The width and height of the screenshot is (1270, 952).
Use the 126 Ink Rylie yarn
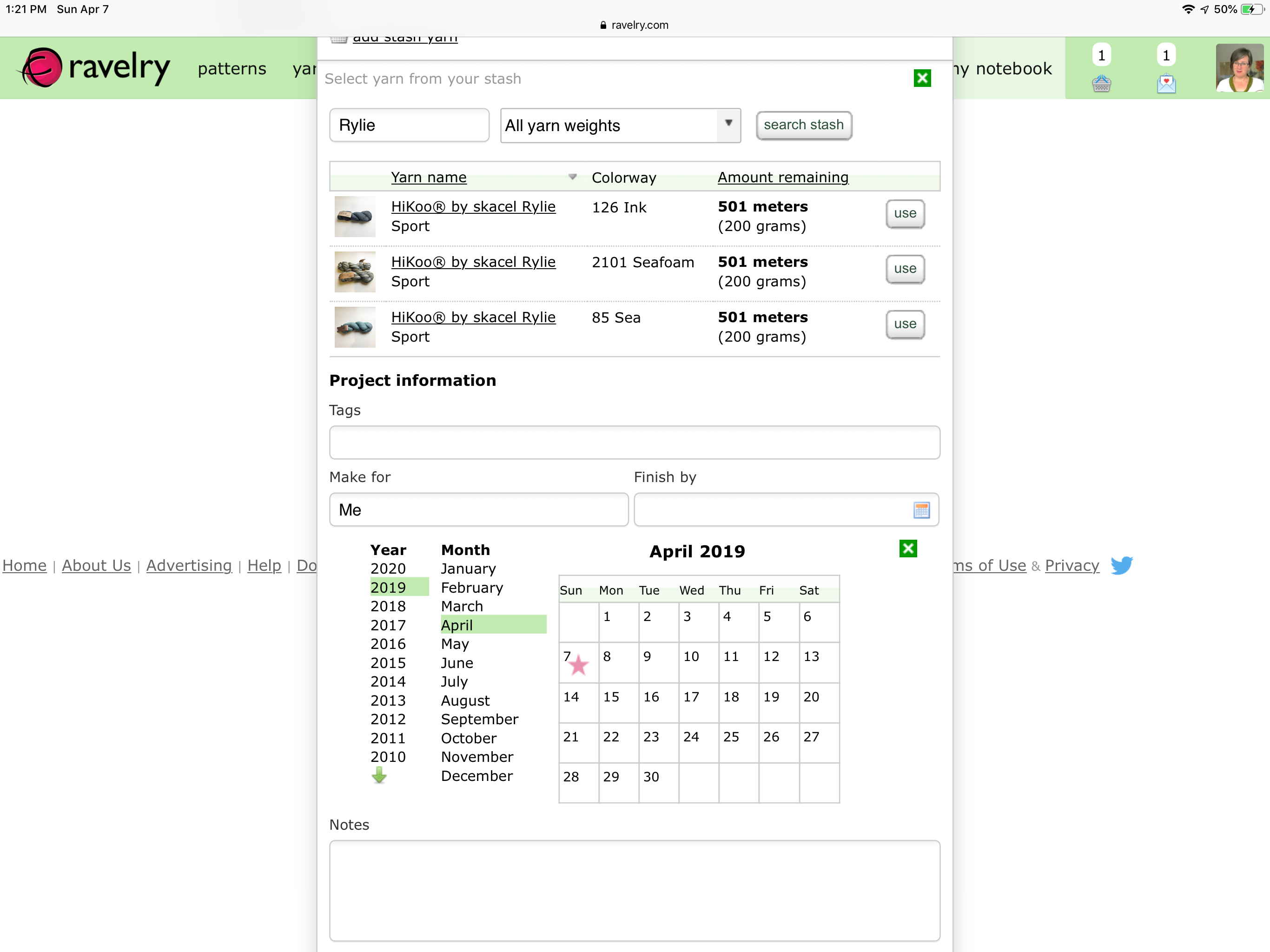tap(905, 214)
